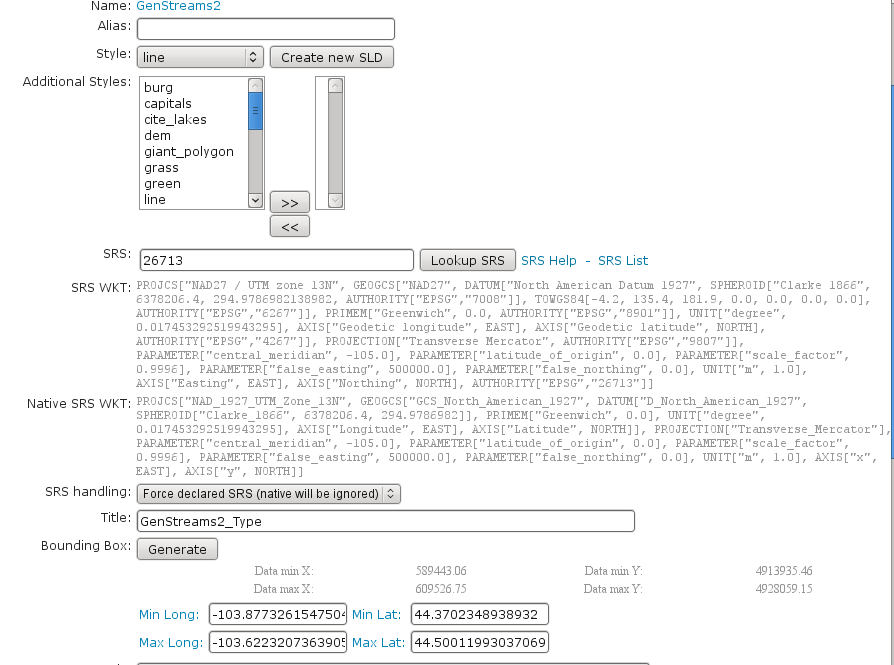Pick the grass style in list
Screen dimensions: 894x665
pyautogui.click(x=161, y=168)
